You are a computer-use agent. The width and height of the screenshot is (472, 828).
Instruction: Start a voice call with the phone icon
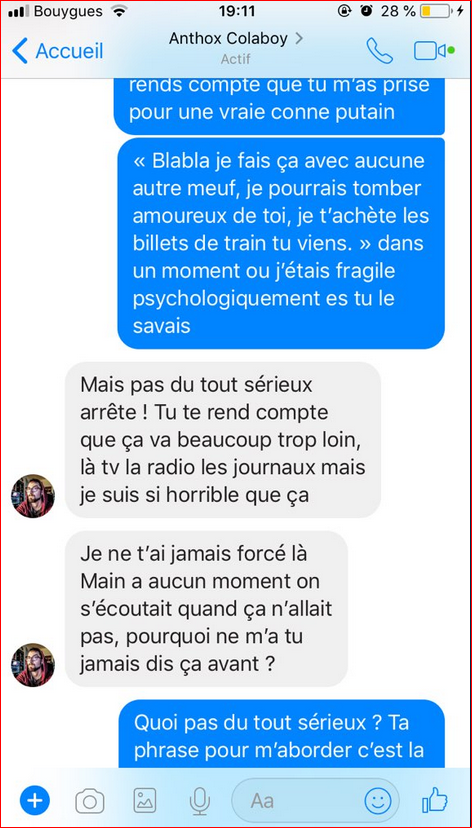[379, 51]
